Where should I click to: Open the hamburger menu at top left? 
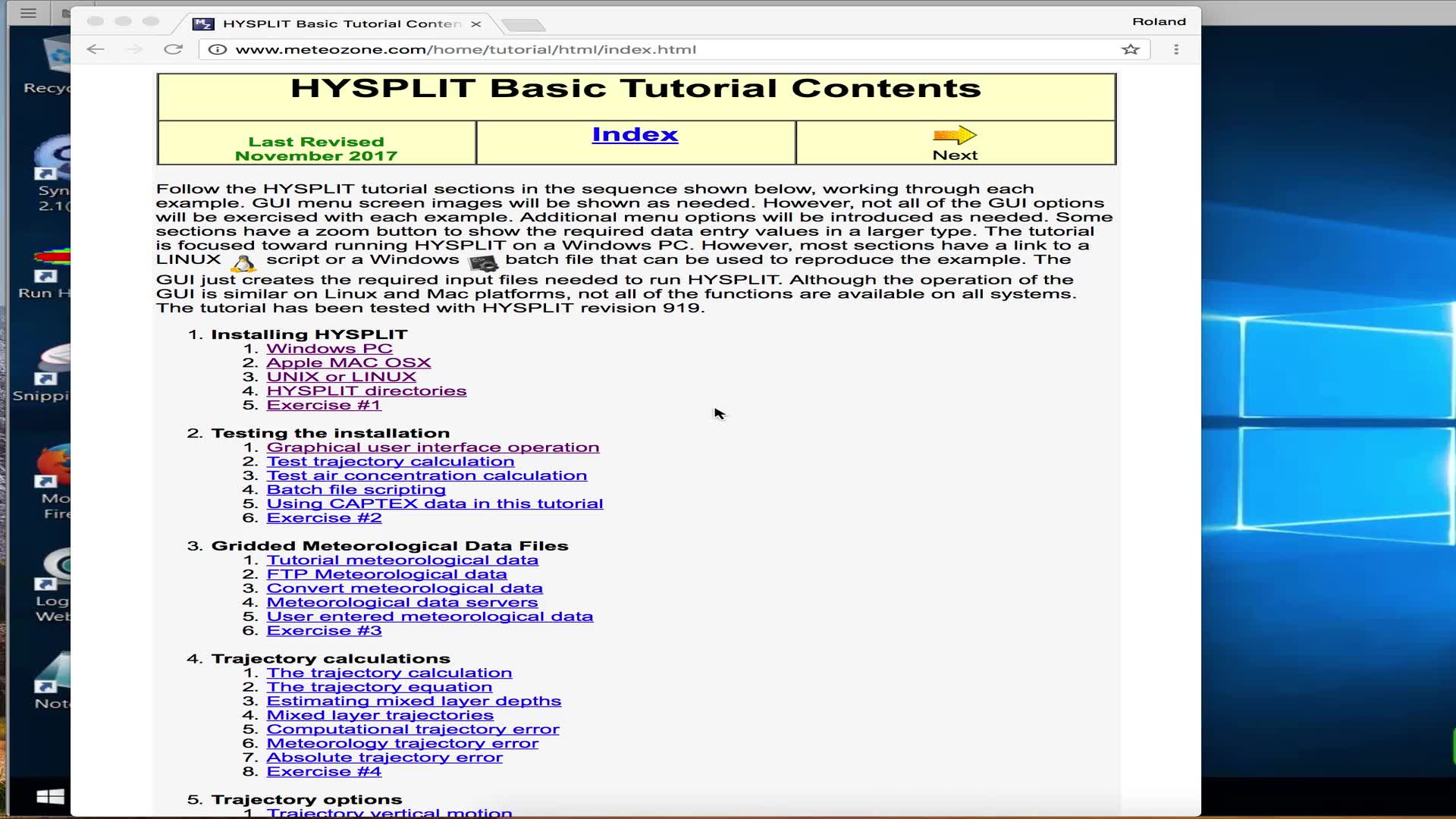click(x=29, y=13)
